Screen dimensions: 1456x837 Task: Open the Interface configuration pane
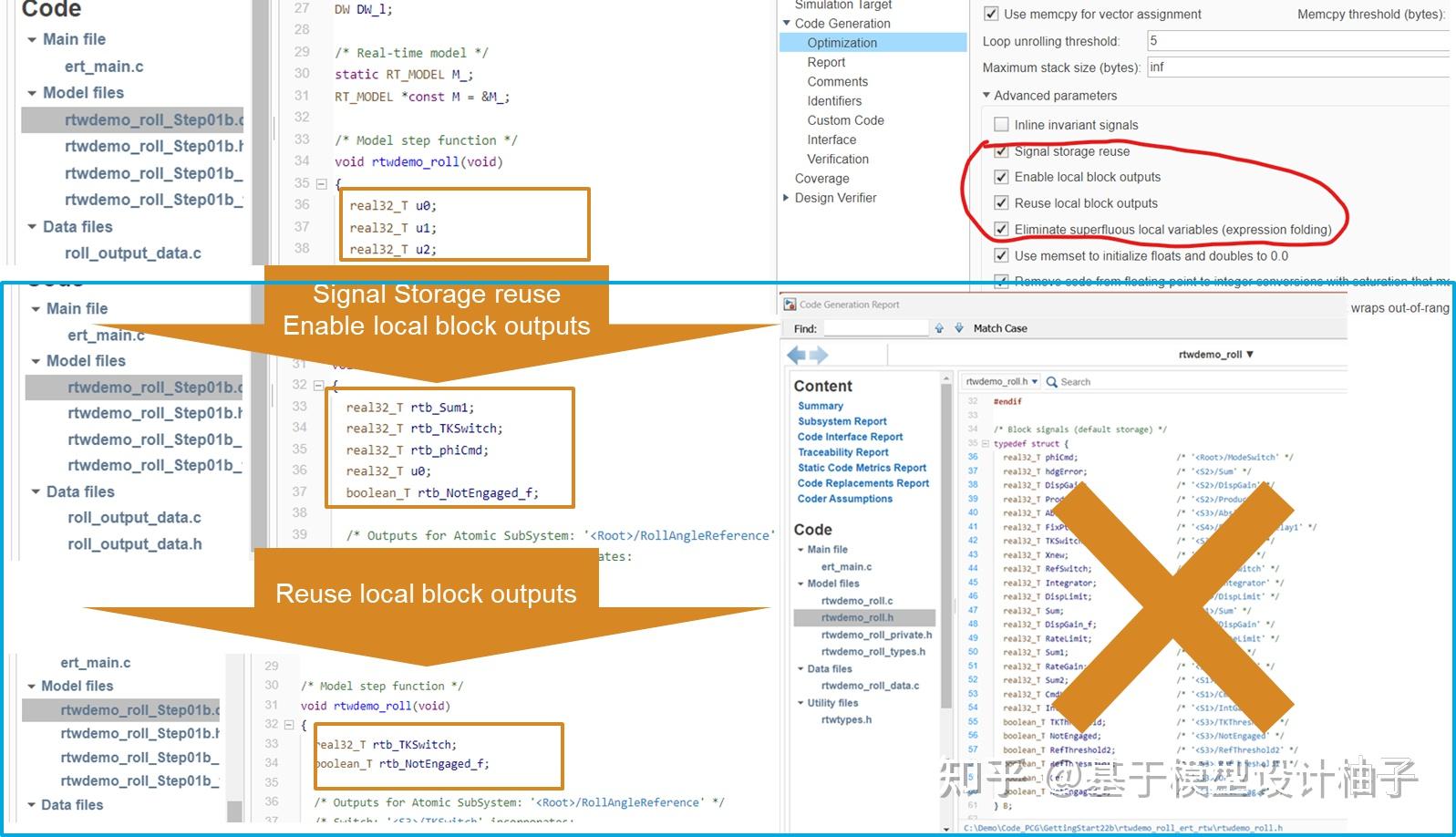coord(831,139)
